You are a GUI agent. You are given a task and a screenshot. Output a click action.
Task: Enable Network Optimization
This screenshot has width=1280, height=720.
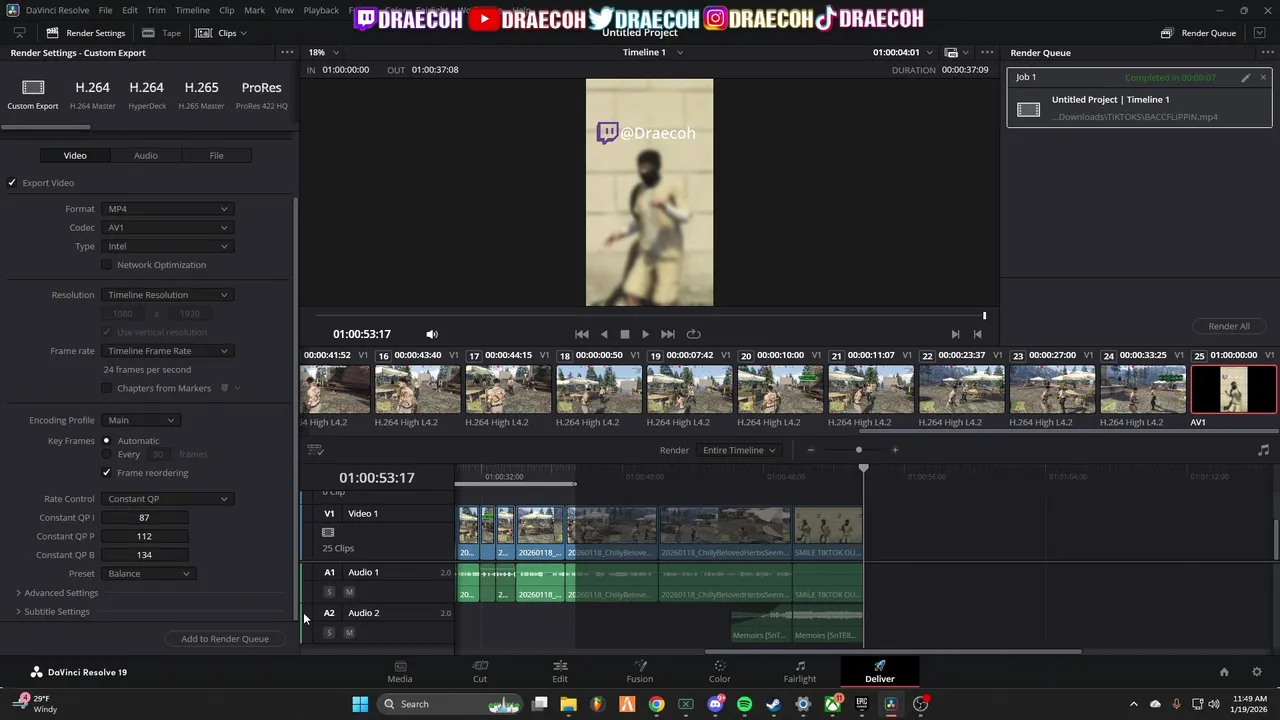tap(107, 265)
